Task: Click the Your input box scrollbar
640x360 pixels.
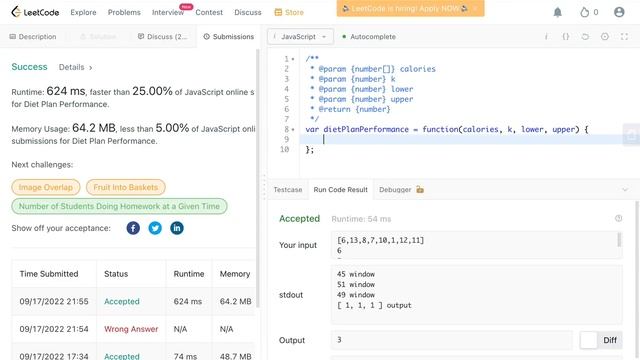Action: pyautogui.click(x=619, y=240)
